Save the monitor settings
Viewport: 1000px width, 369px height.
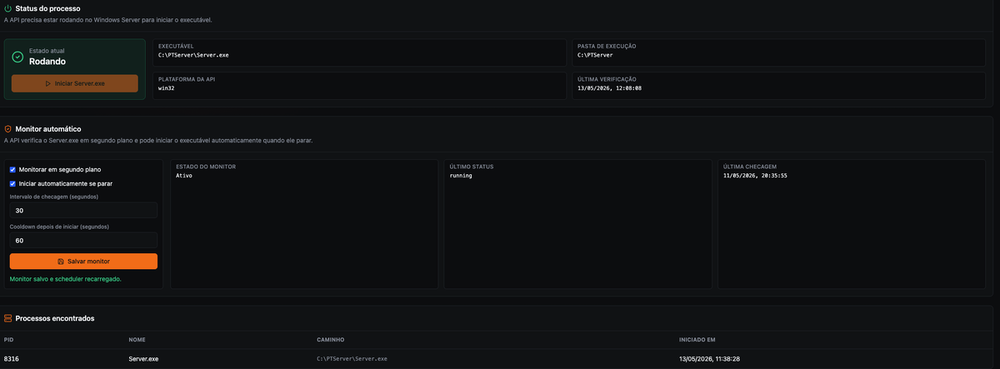(x=84, y=261)
